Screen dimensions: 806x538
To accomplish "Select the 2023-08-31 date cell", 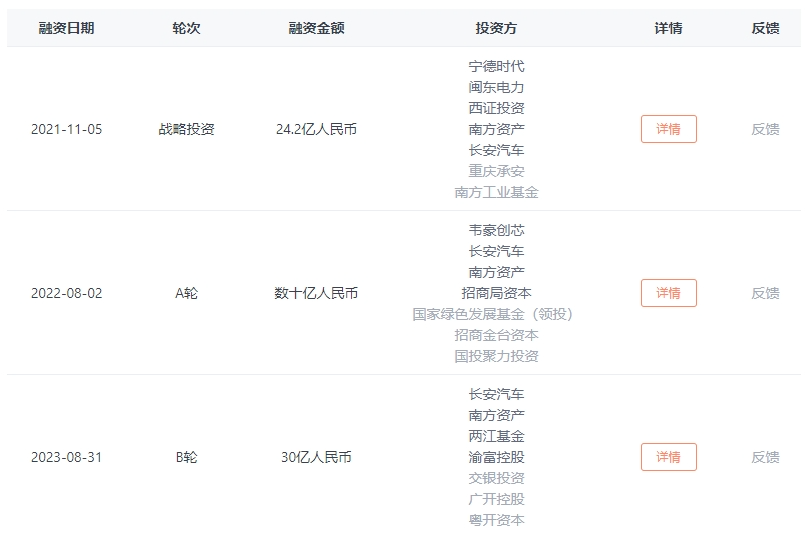I will [66, 457].
